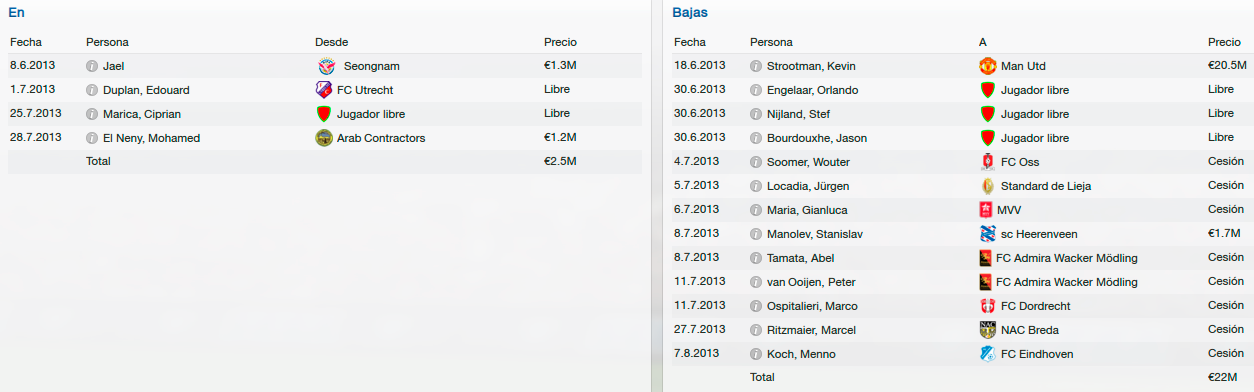Select the FC Utrecht badge icon
The width and height of the screenshot is (1254, 392).
point(324,90)
